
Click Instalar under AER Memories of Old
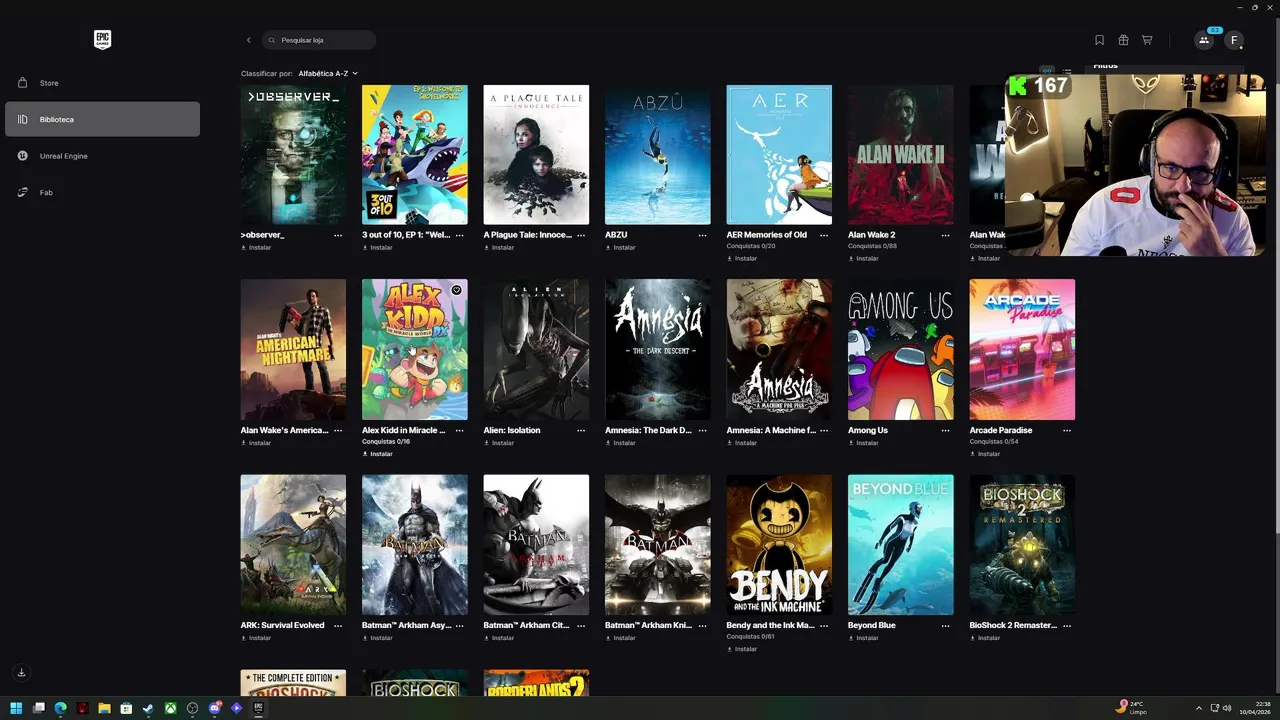pos(741,258)
